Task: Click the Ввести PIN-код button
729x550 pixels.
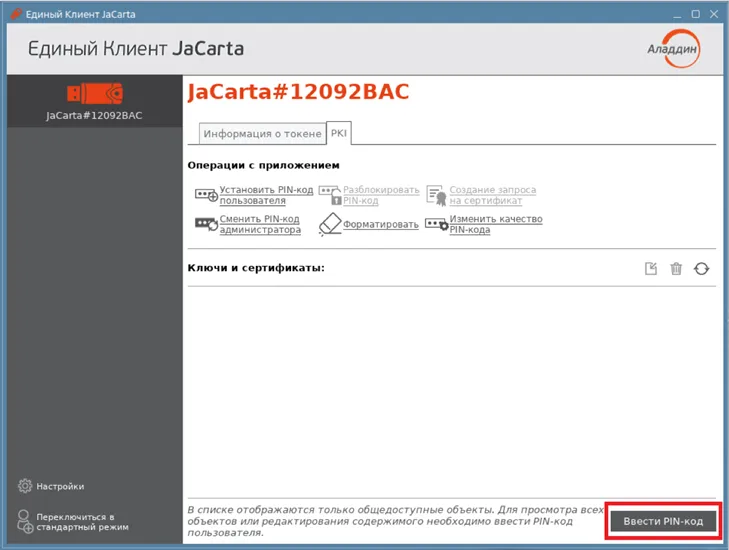Action: pyautogui.click(x=663, y=521)
